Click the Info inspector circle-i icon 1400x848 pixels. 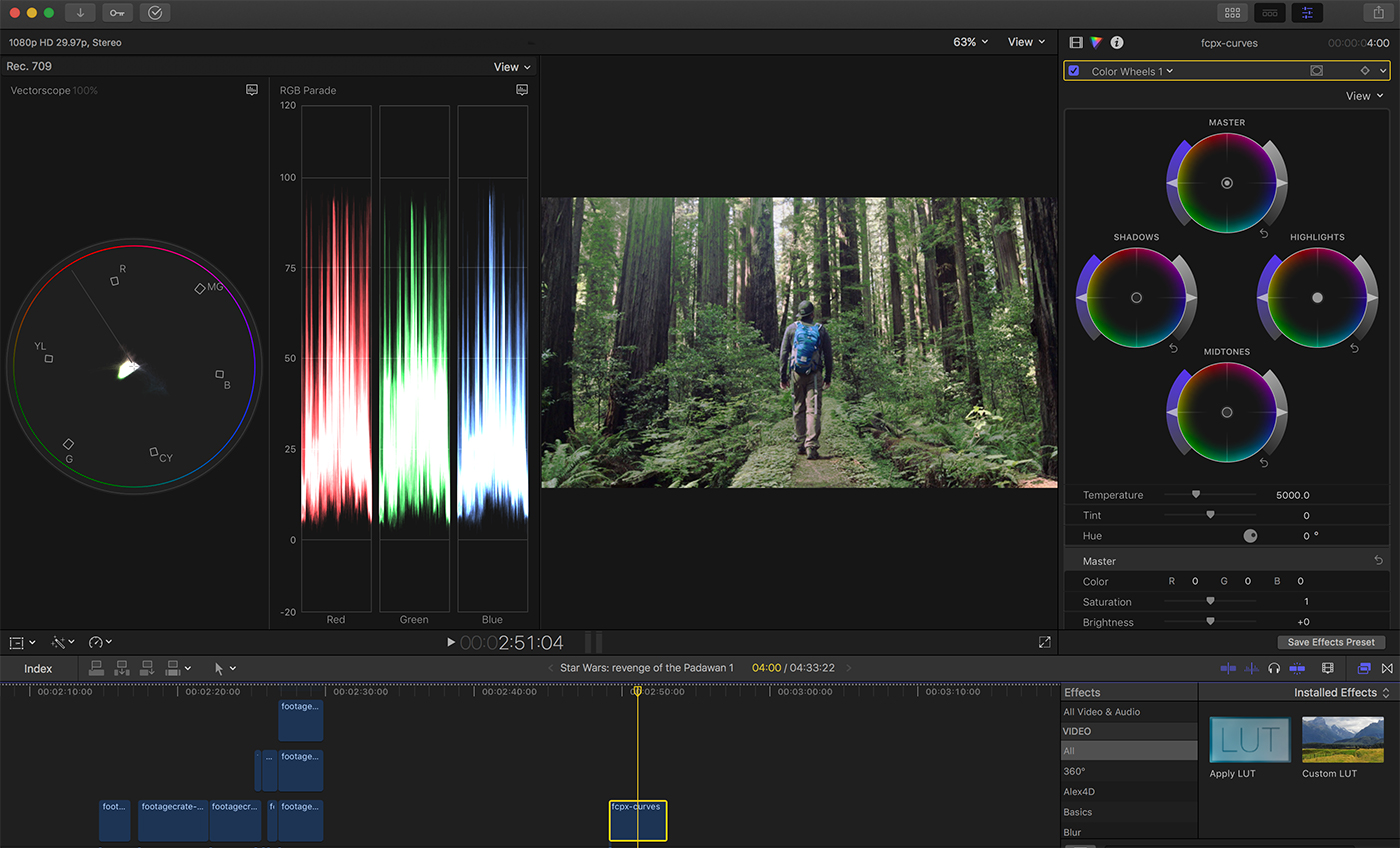pyautogui.click(x=1117, y=42)
